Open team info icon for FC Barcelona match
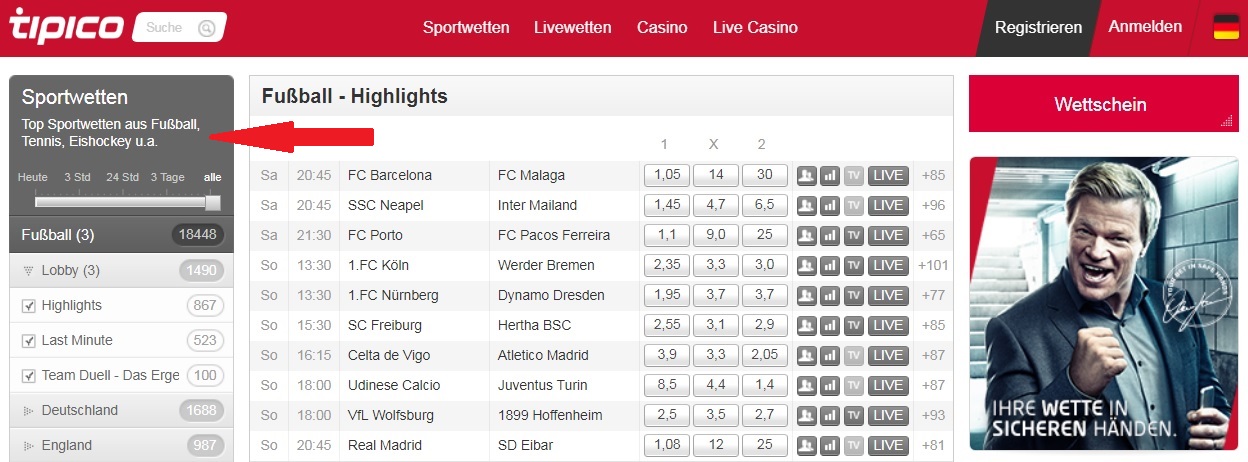 (806, 175)
